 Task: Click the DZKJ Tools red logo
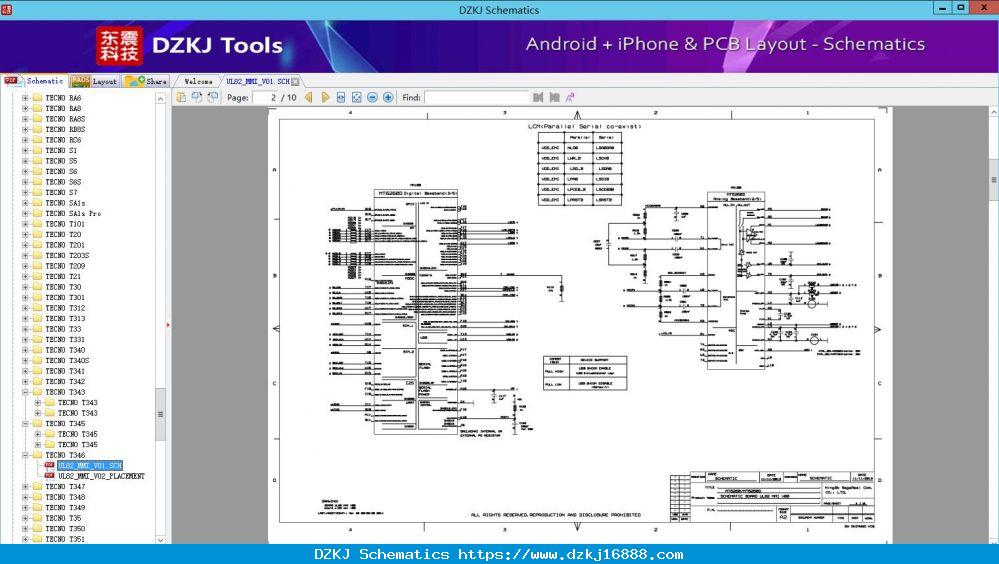[119, 45]
